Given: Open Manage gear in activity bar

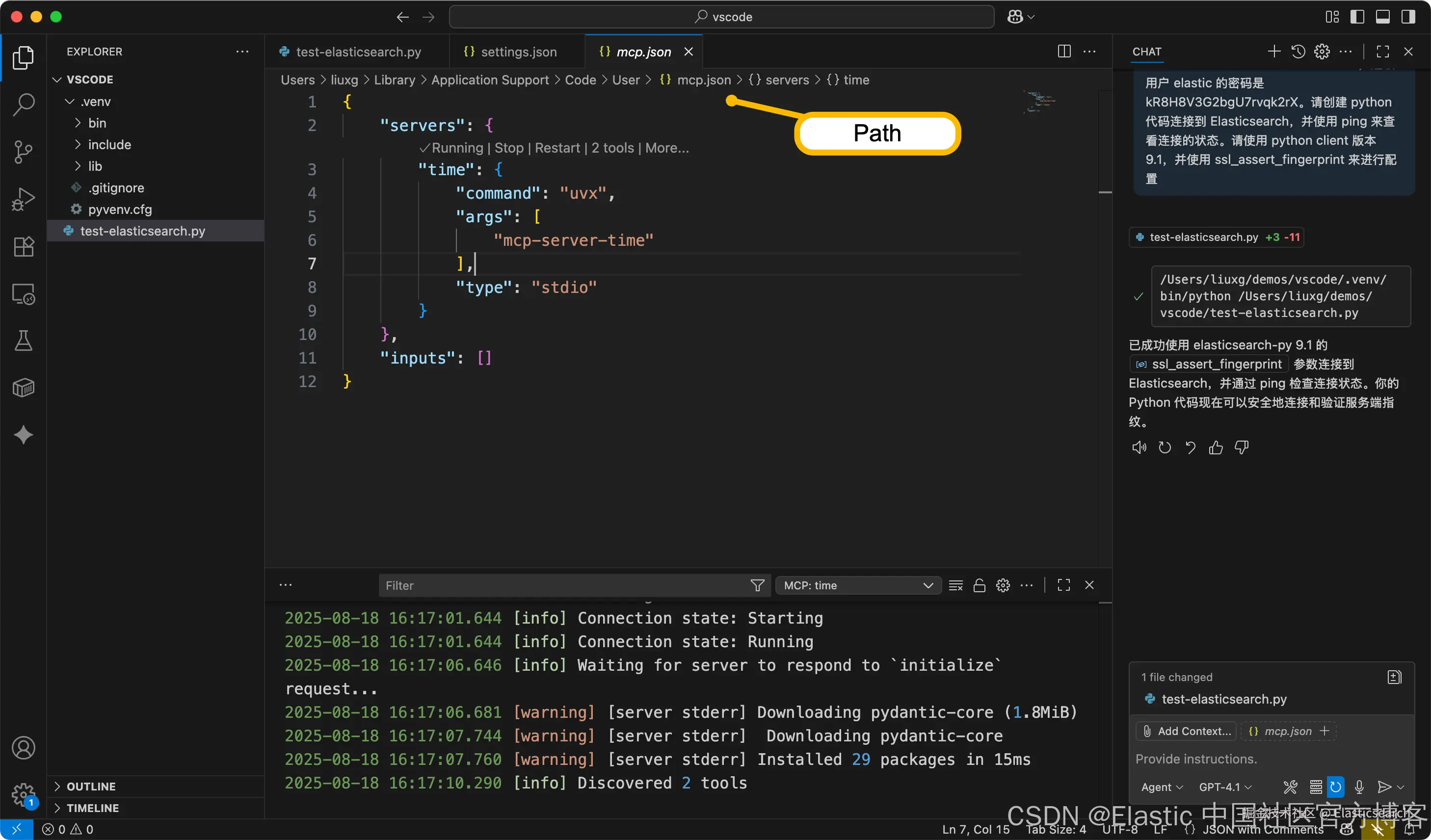Looking at the screenshot, I should point(23,794).
